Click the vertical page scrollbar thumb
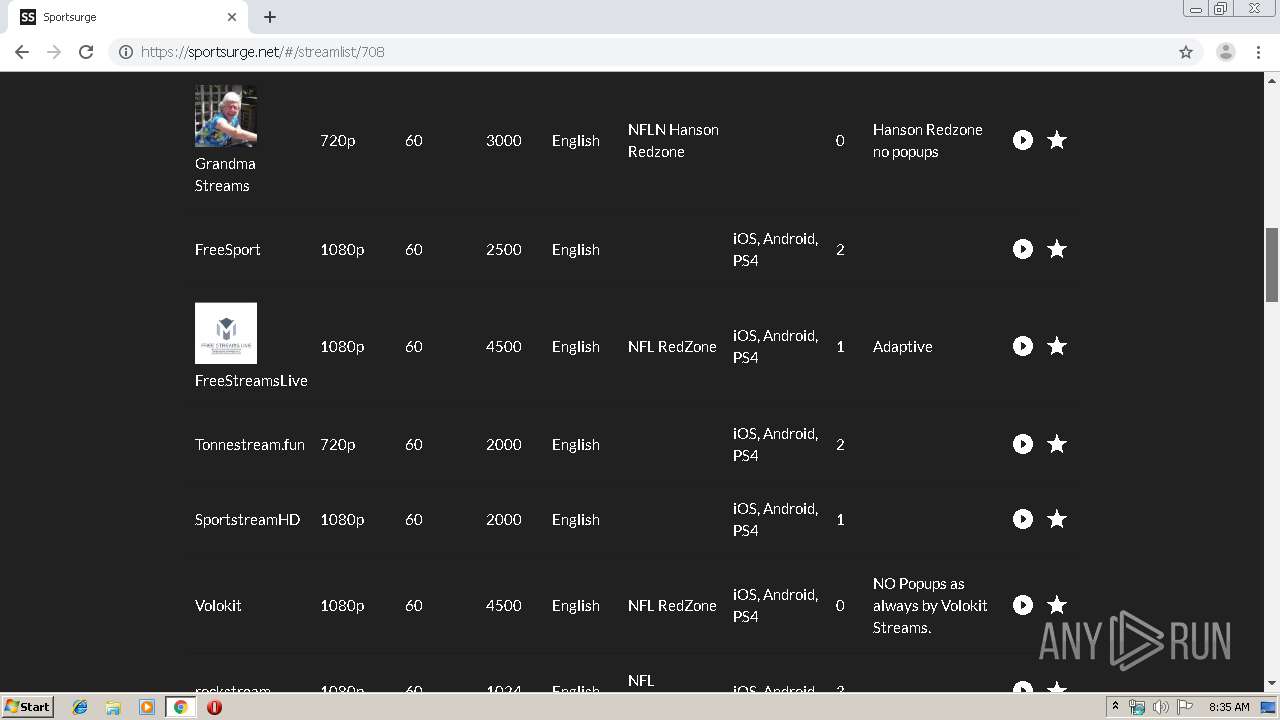Image resolution: width=1280 pixels, height=720 pixels. (x=1272, y=265)
